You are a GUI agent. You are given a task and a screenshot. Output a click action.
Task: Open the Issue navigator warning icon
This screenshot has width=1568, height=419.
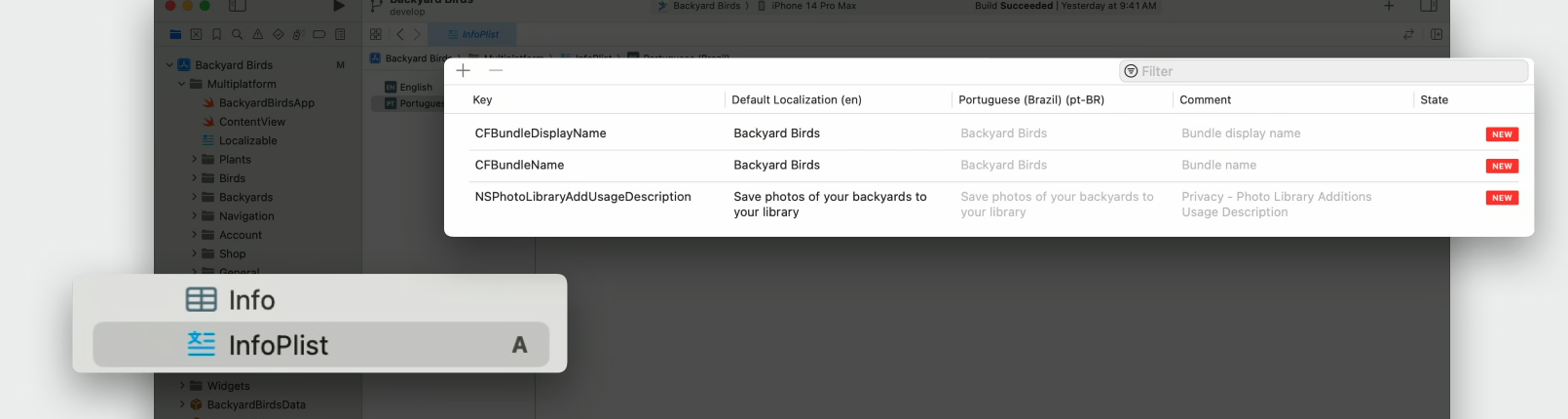(x=258, y=34)
